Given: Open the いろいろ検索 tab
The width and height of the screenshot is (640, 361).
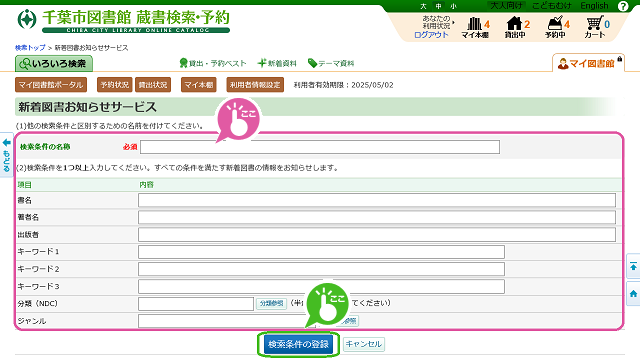Looking at the screenshot, I should pos(54,64).
